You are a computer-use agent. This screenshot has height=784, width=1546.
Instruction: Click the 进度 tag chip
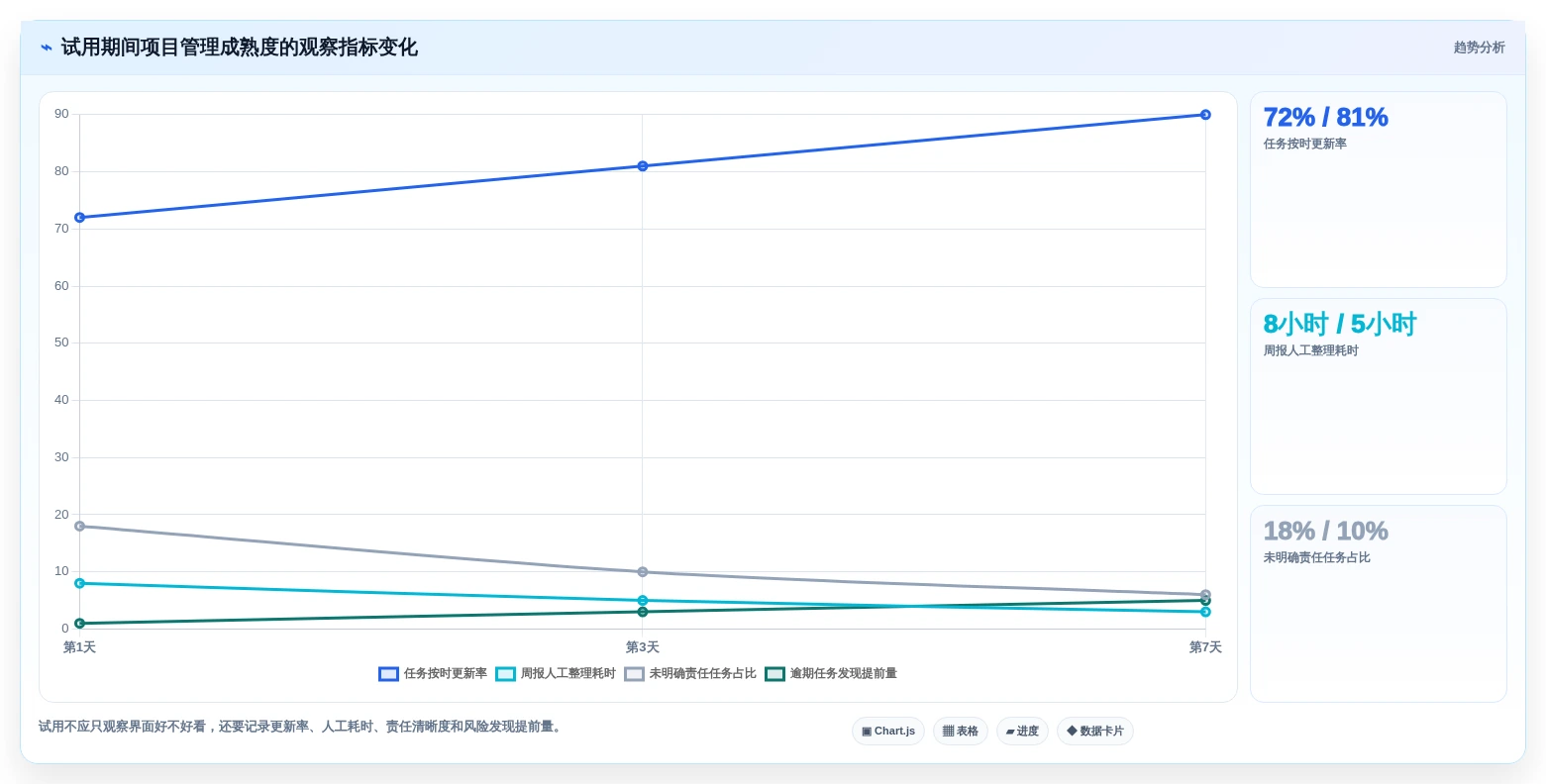click(x=1022, y=732)
